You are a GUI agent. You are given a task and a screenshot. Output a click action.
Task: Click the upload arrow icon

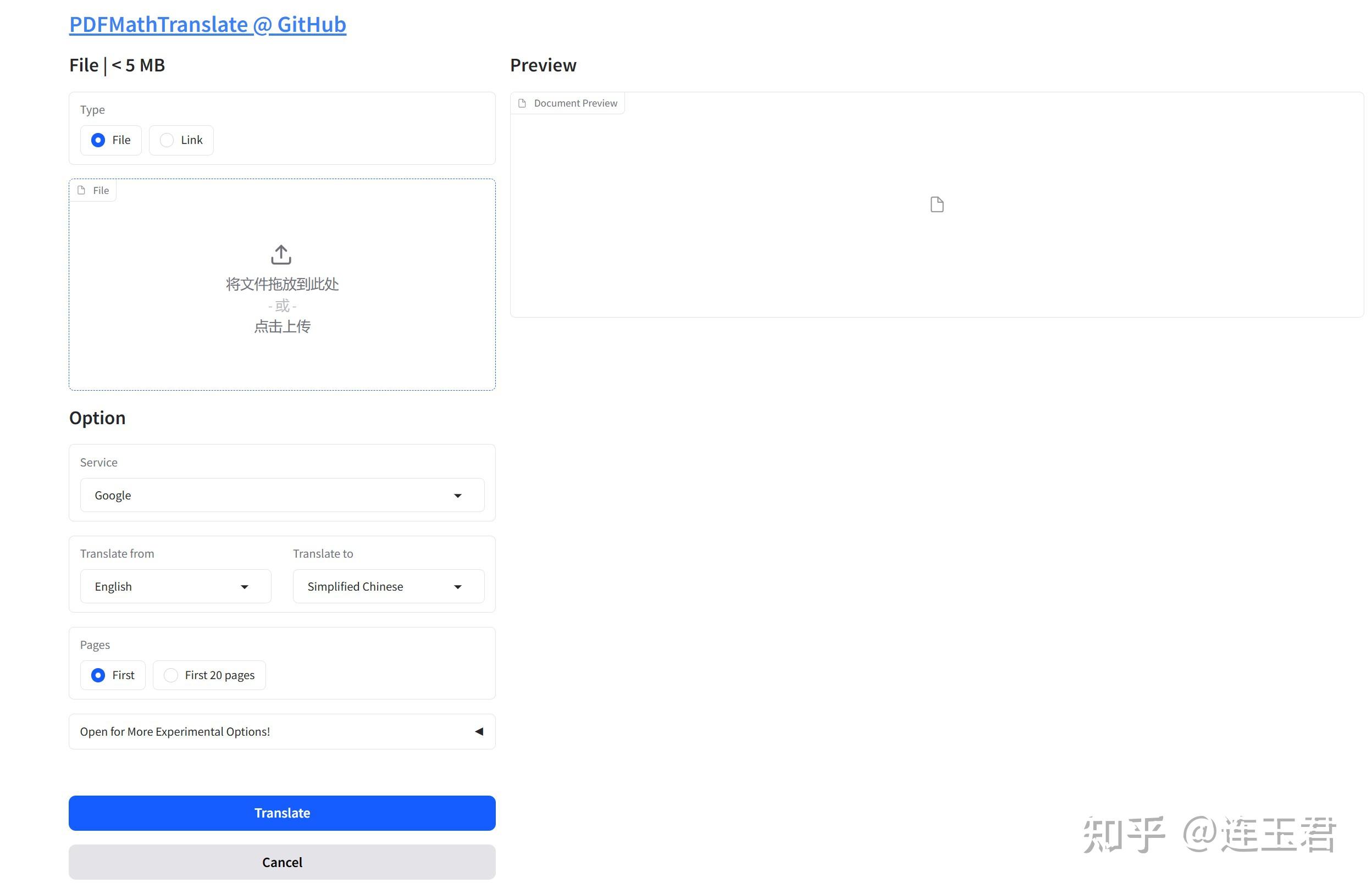point(281,254)
